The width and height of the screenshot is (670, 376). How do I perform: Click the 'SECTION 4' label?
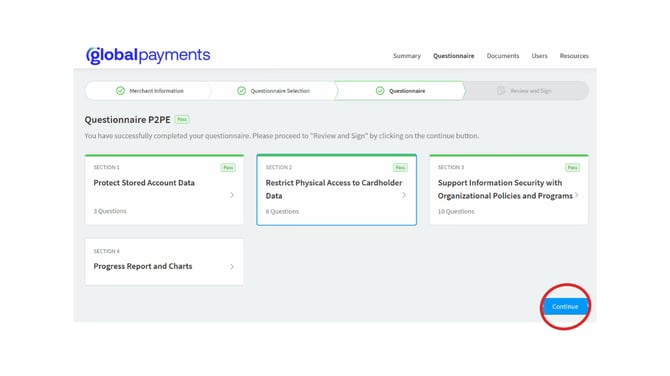(x=106, y=251)
